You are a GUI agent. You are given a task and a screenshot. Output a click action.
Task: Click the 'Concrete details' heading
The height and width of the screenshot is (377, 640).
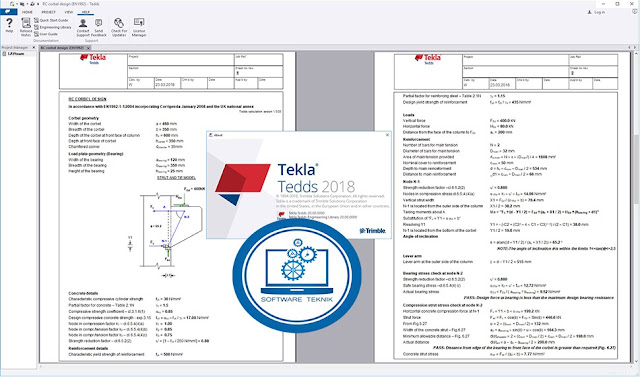pos(83,293)
